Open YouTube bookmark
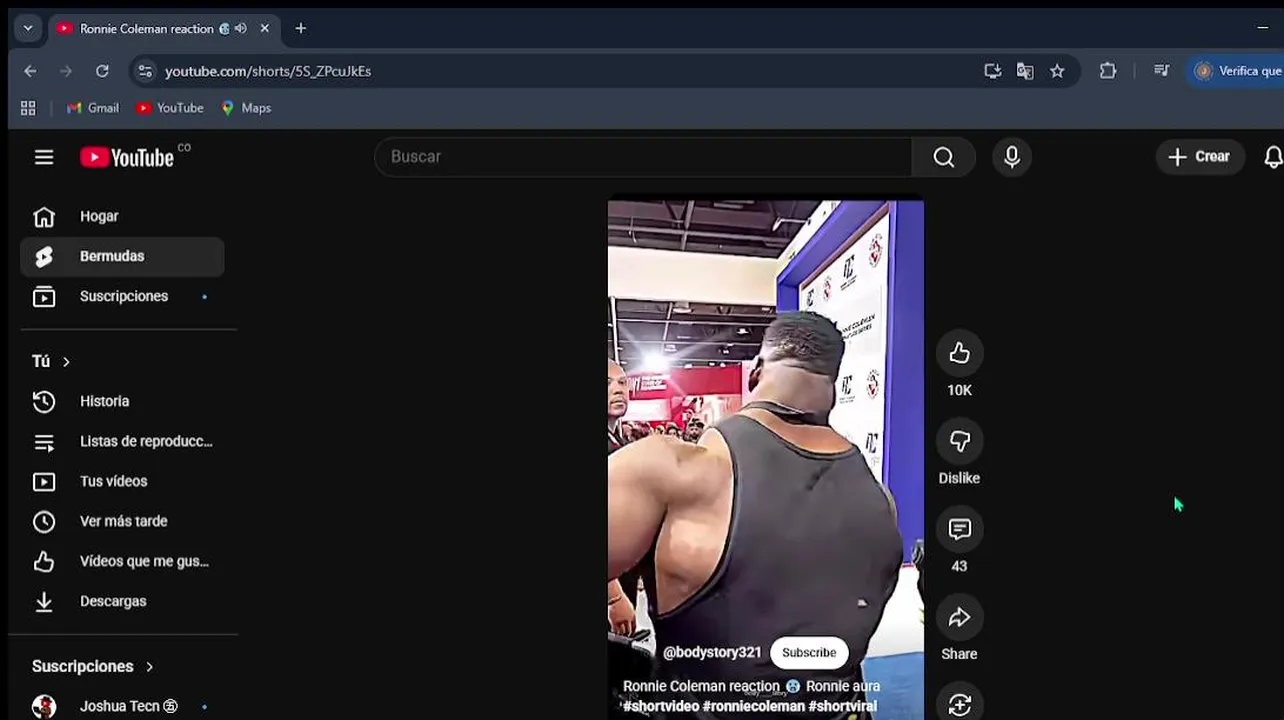Image resolution: width=1284 pixels, height=720 pixels. pyautogui.click(x=170, y=108)
